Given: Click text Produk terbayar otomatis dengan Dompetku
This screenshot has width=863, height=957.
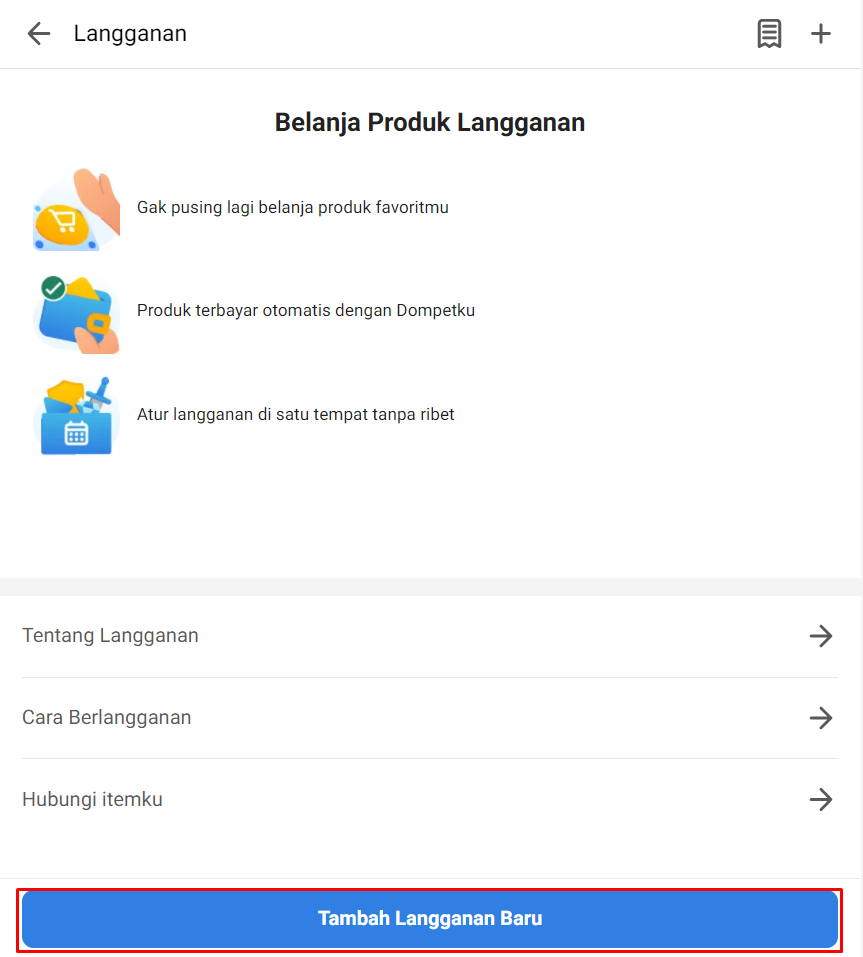Looking at the screenshot, I should [x=306, y=311].
